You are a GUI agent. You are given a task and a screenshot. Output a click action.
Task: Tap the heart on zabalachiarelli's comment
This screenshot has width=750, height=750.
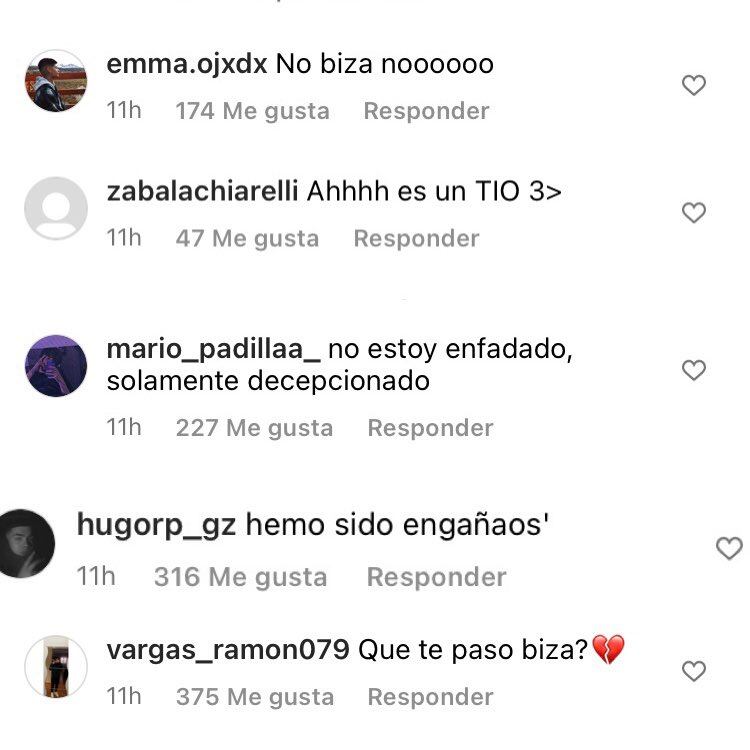click(694, 213)
